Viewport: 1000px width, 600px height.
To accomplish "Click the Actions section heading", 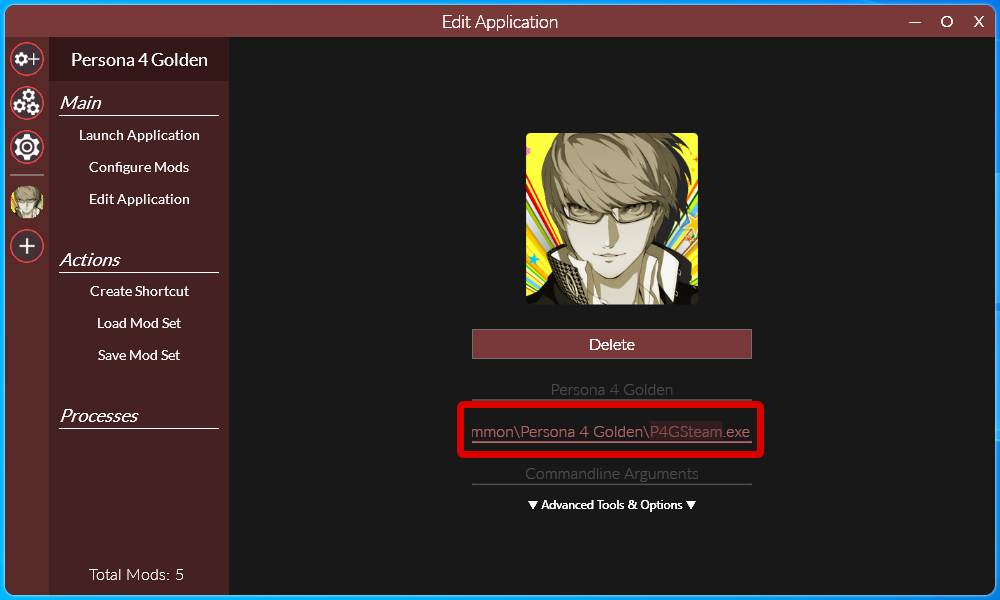I will 90,260.
